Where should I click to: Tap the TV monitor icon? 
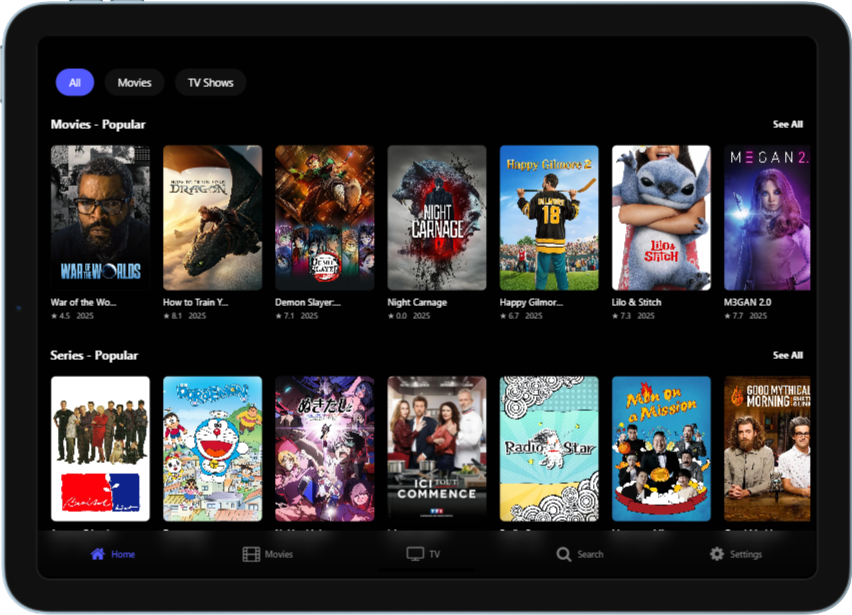(415, 554)
